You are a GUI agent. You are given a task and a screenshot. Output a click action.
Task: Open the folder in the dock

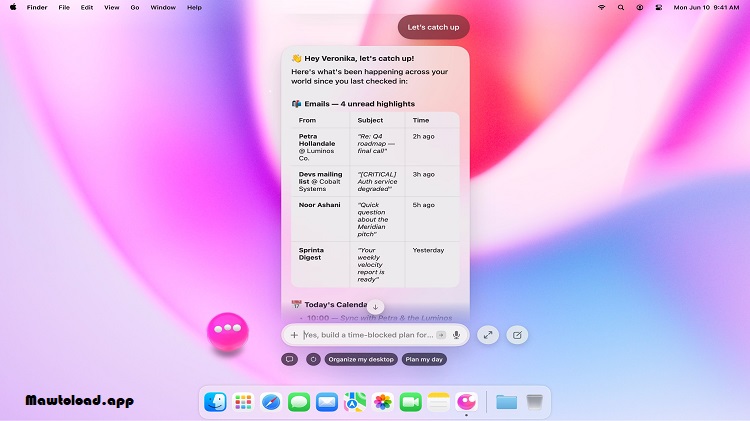[x=506, y=402]
